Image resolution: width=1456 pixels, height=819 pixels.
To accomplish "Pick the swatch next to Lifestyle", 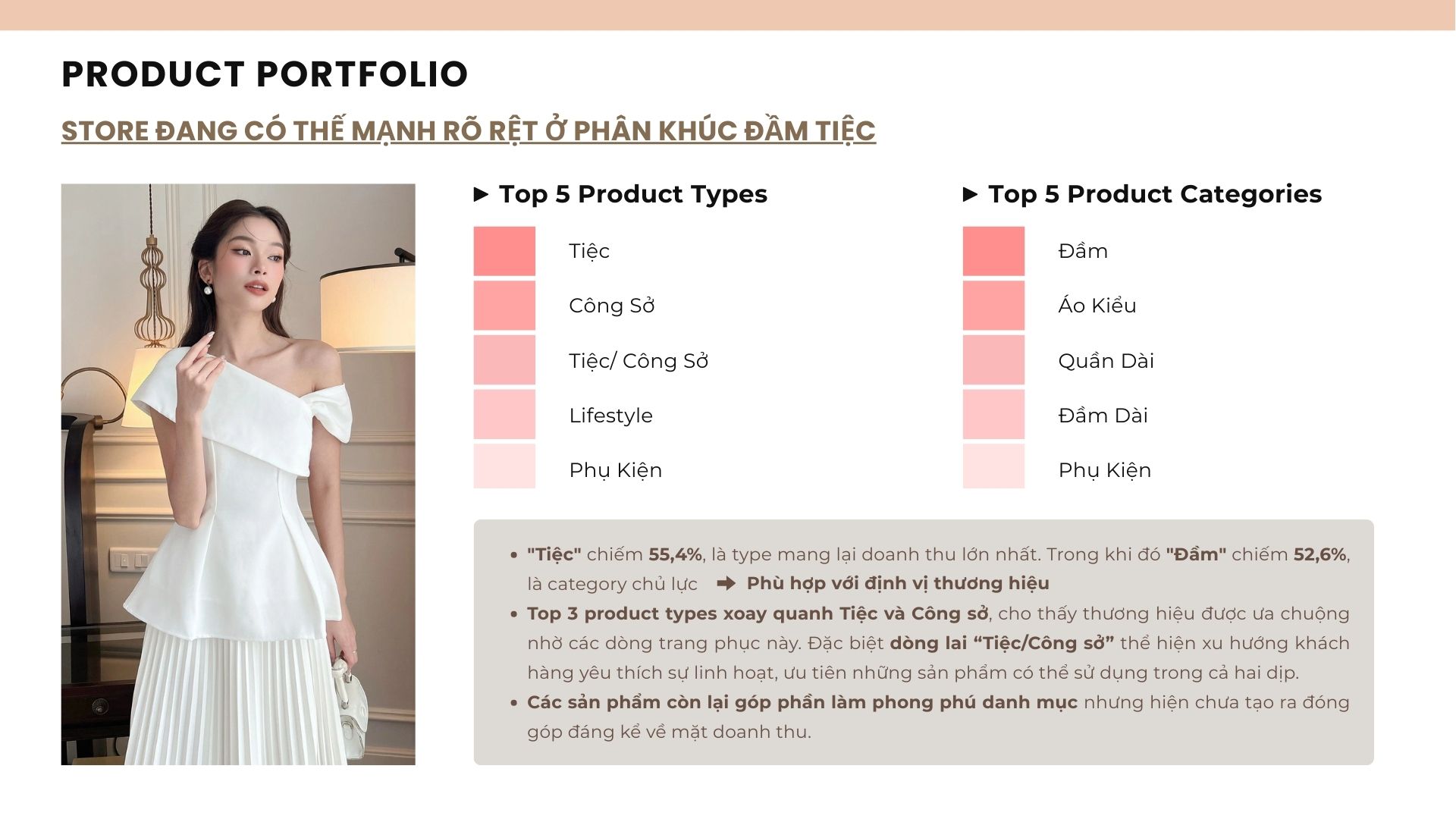I will coord(504,415).
